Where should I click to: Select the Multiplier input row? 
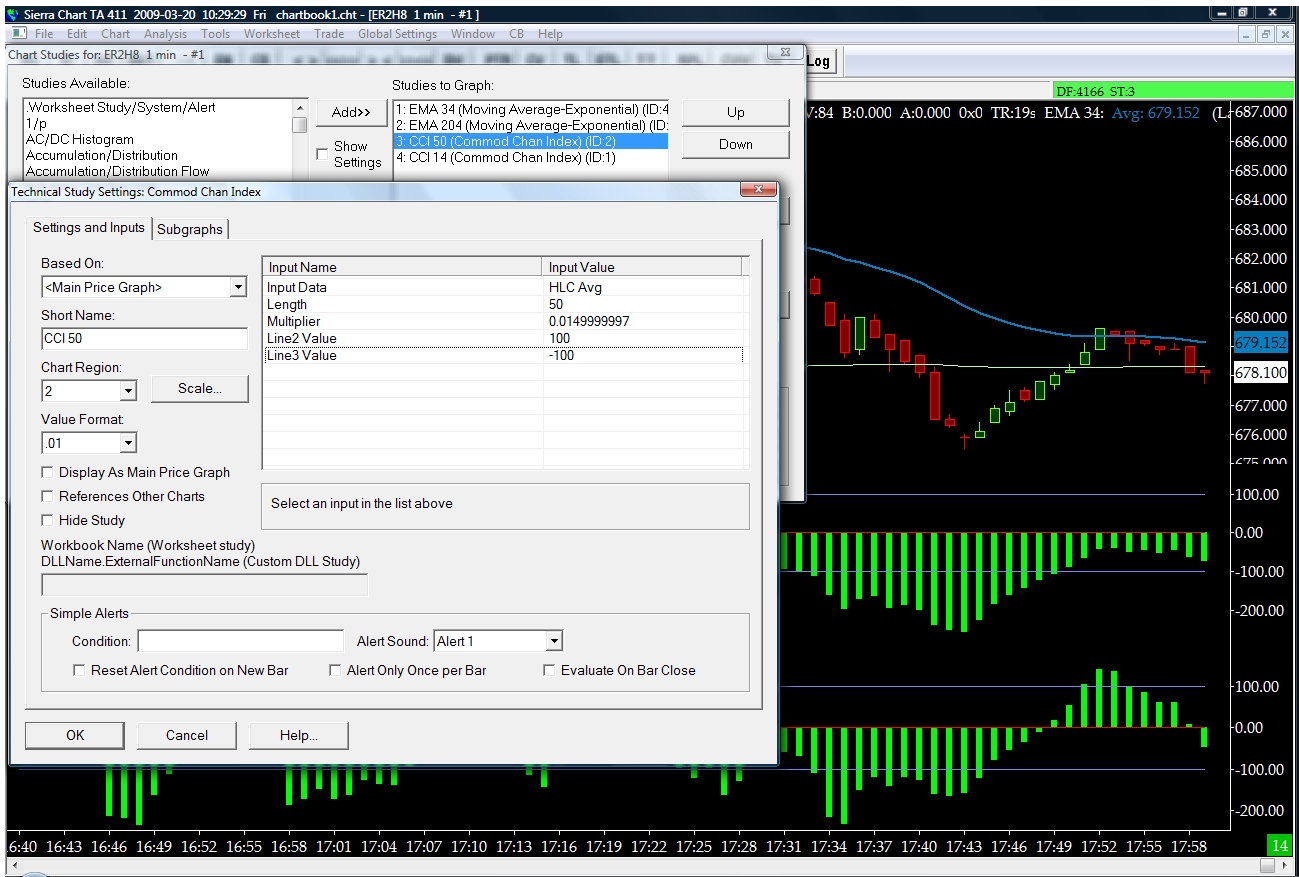(x=504, y=321)
